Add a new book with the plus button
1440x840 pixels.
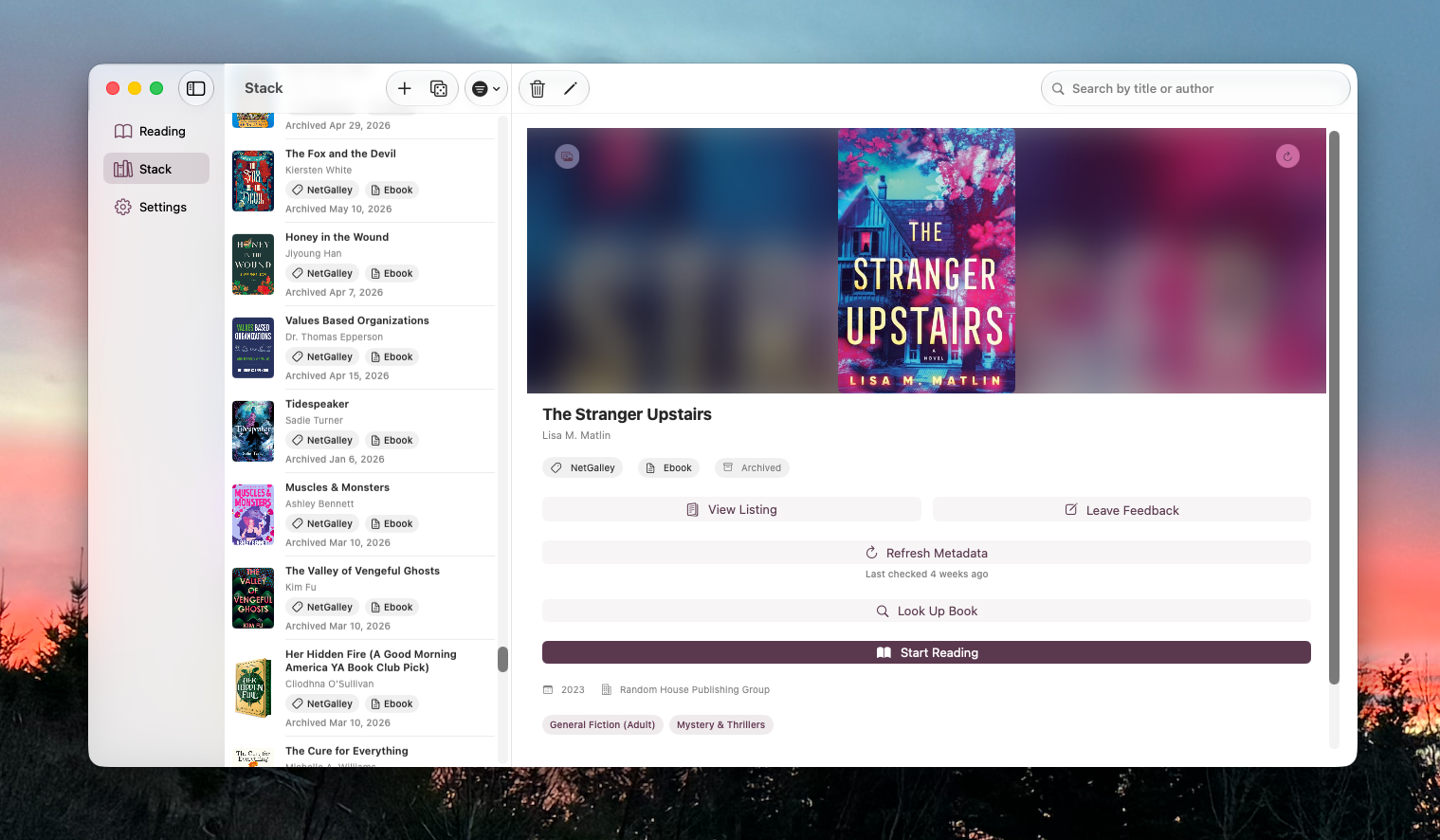tap(405, 88)
